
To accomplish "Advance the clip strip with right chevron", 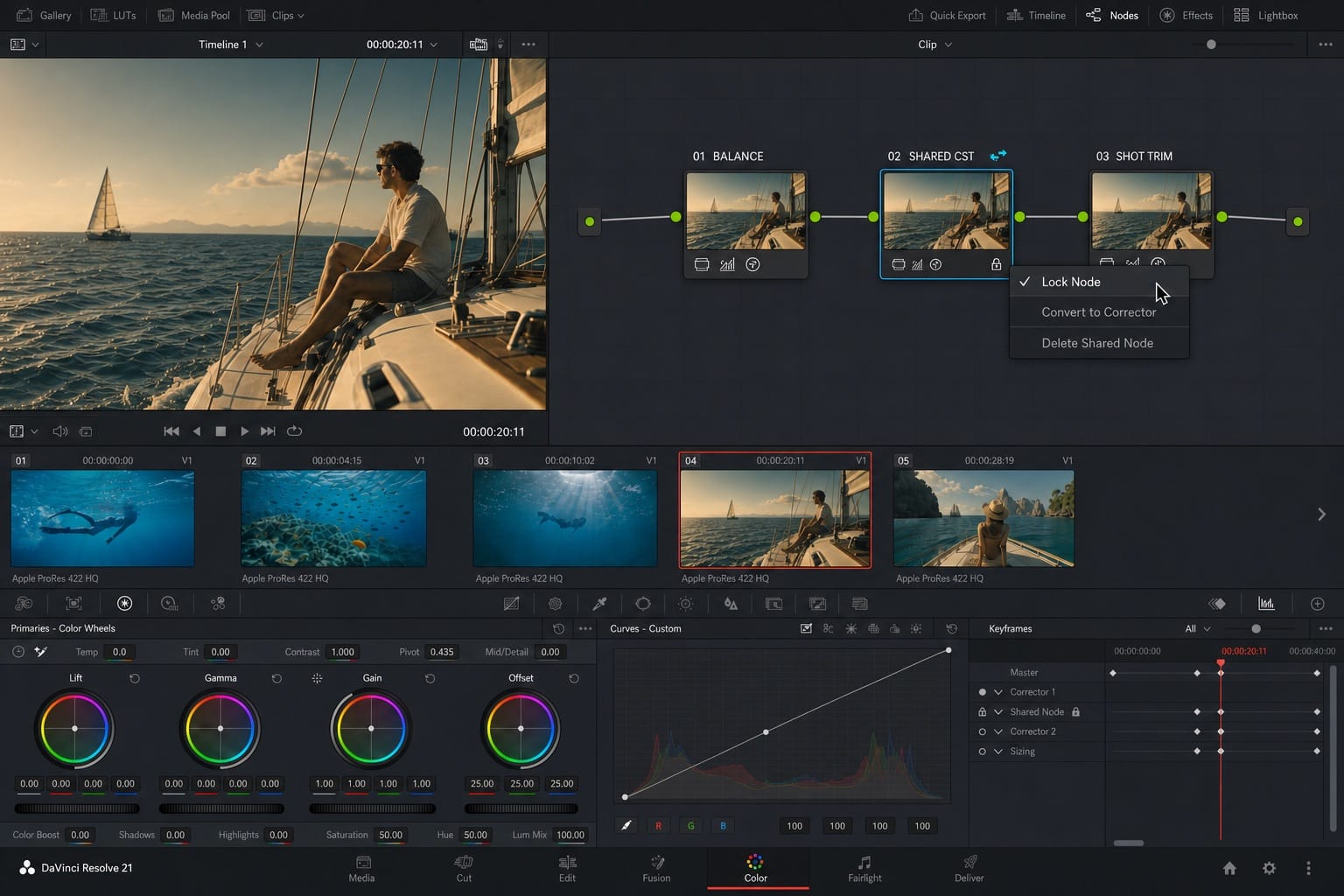I will point(1321,514).
